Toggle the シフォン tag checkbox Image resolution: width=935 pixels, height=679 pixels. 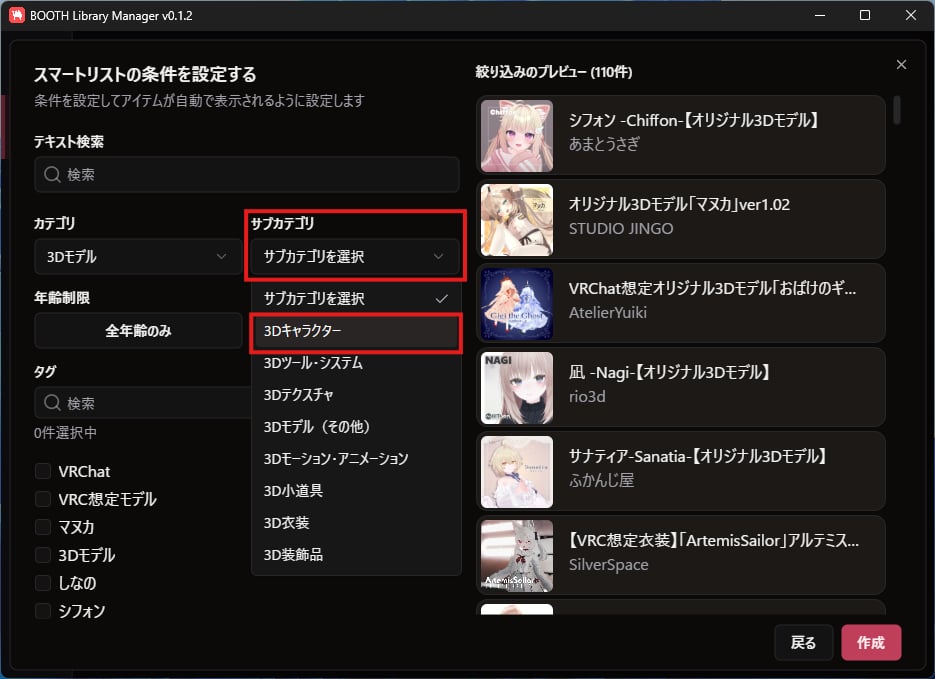[43, 610]
